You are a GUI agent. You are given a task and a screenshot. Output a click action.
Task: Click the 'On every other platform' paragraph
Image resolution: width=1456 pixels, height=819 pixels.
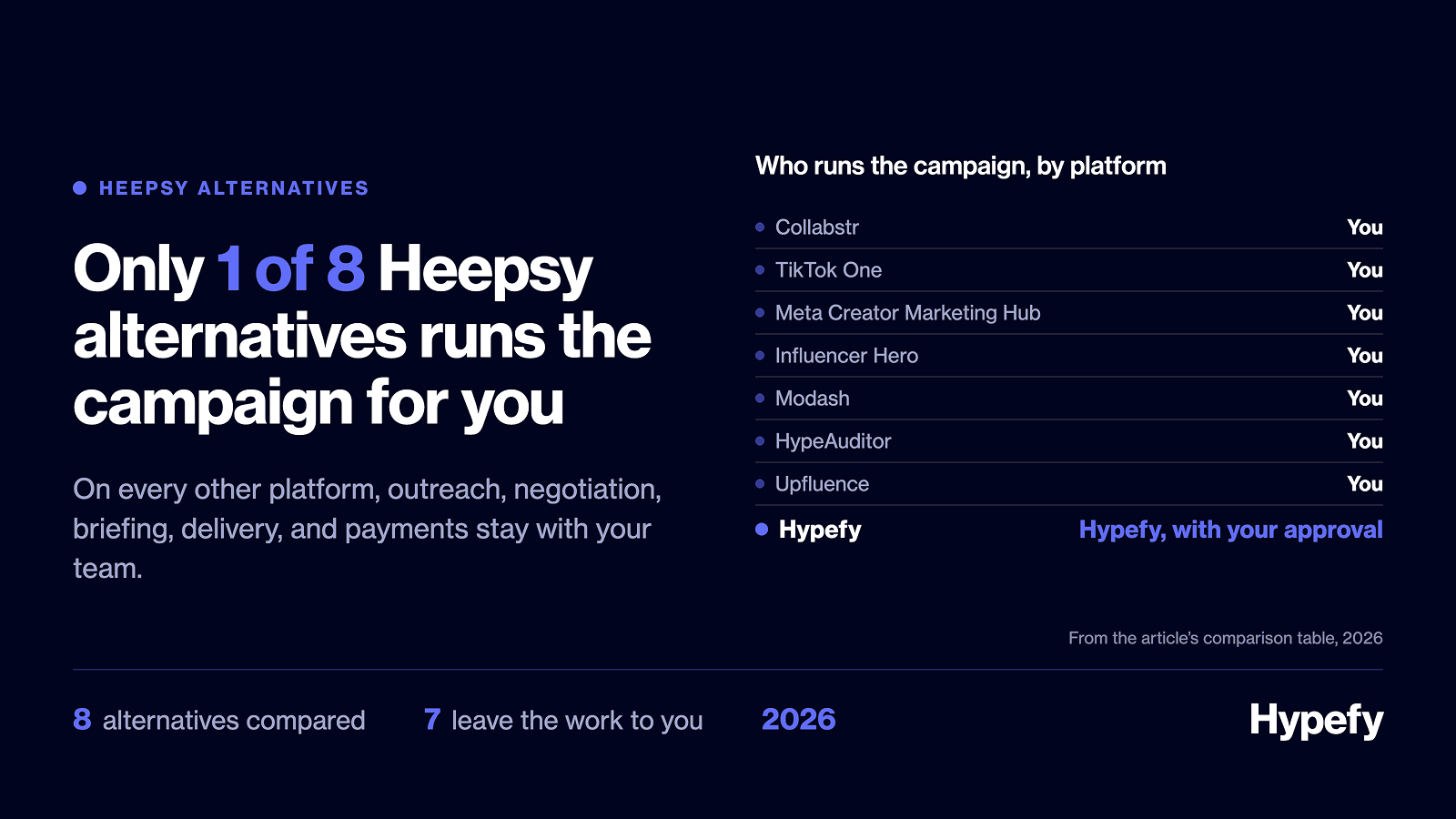368,529
